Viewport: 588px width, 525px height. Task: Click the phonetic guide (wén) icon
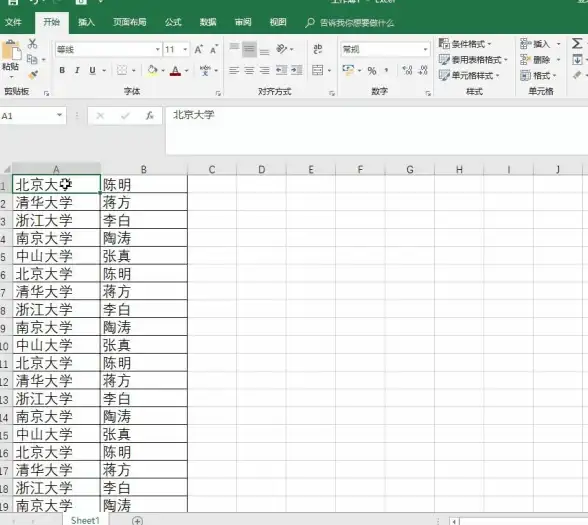coord(205,70)
